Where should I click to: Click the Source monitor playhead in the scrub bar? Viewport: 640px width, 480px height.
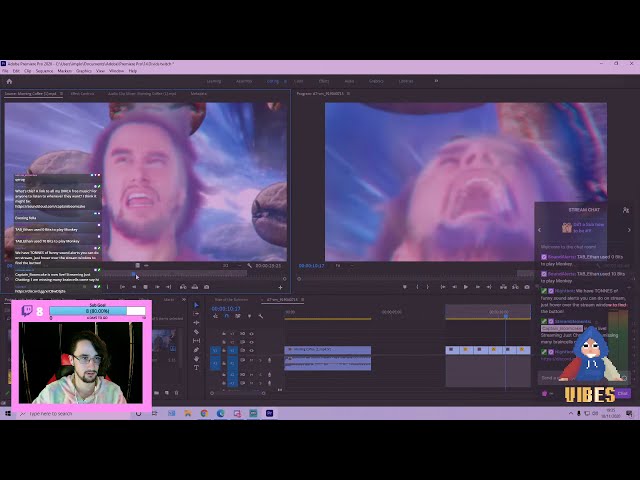[x=133, y=274]
